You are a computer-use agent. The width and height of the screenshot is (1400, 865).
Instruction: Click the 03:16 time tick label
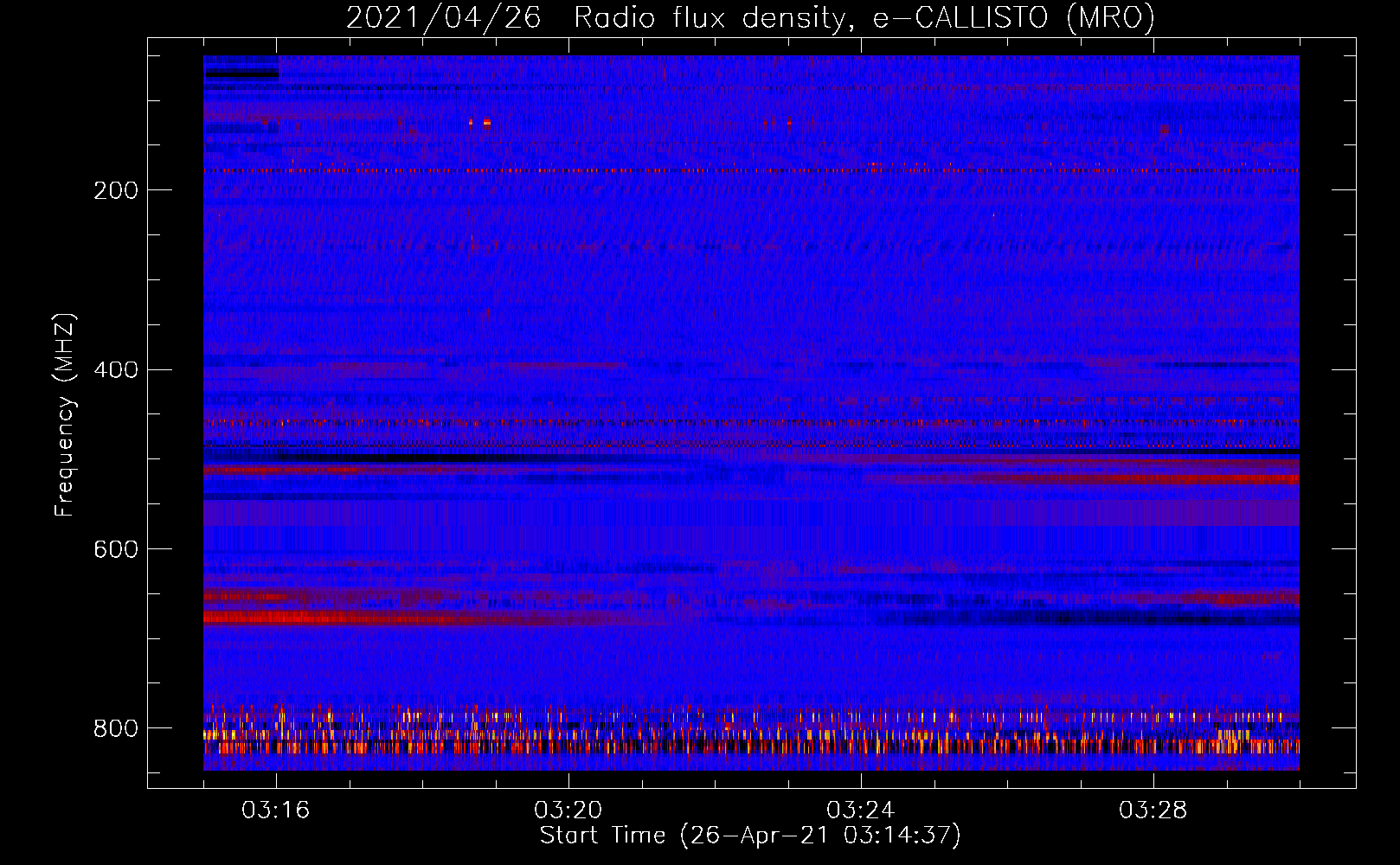click(x=276, y=811)
